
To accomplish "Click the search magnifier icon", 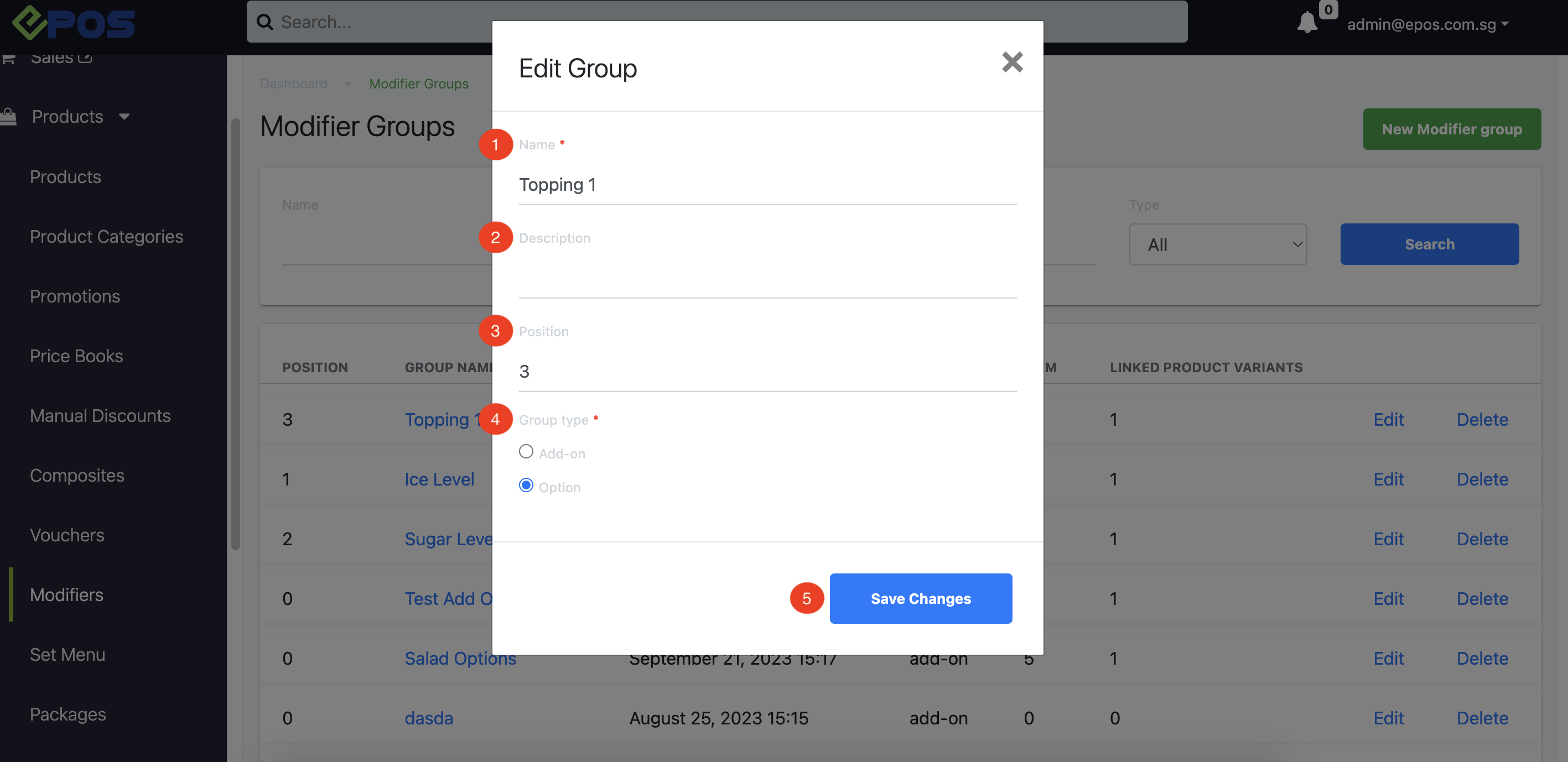I will pos(265,23).
